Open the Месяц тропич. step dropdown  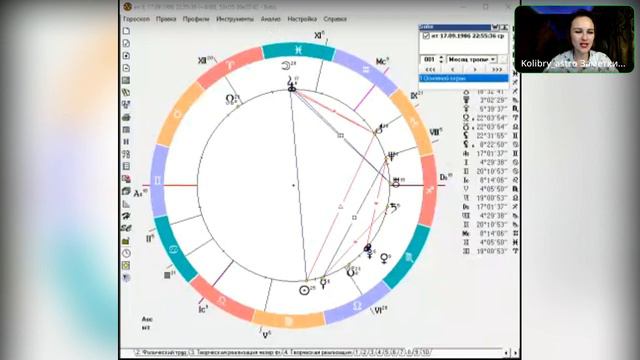[472, 60]
